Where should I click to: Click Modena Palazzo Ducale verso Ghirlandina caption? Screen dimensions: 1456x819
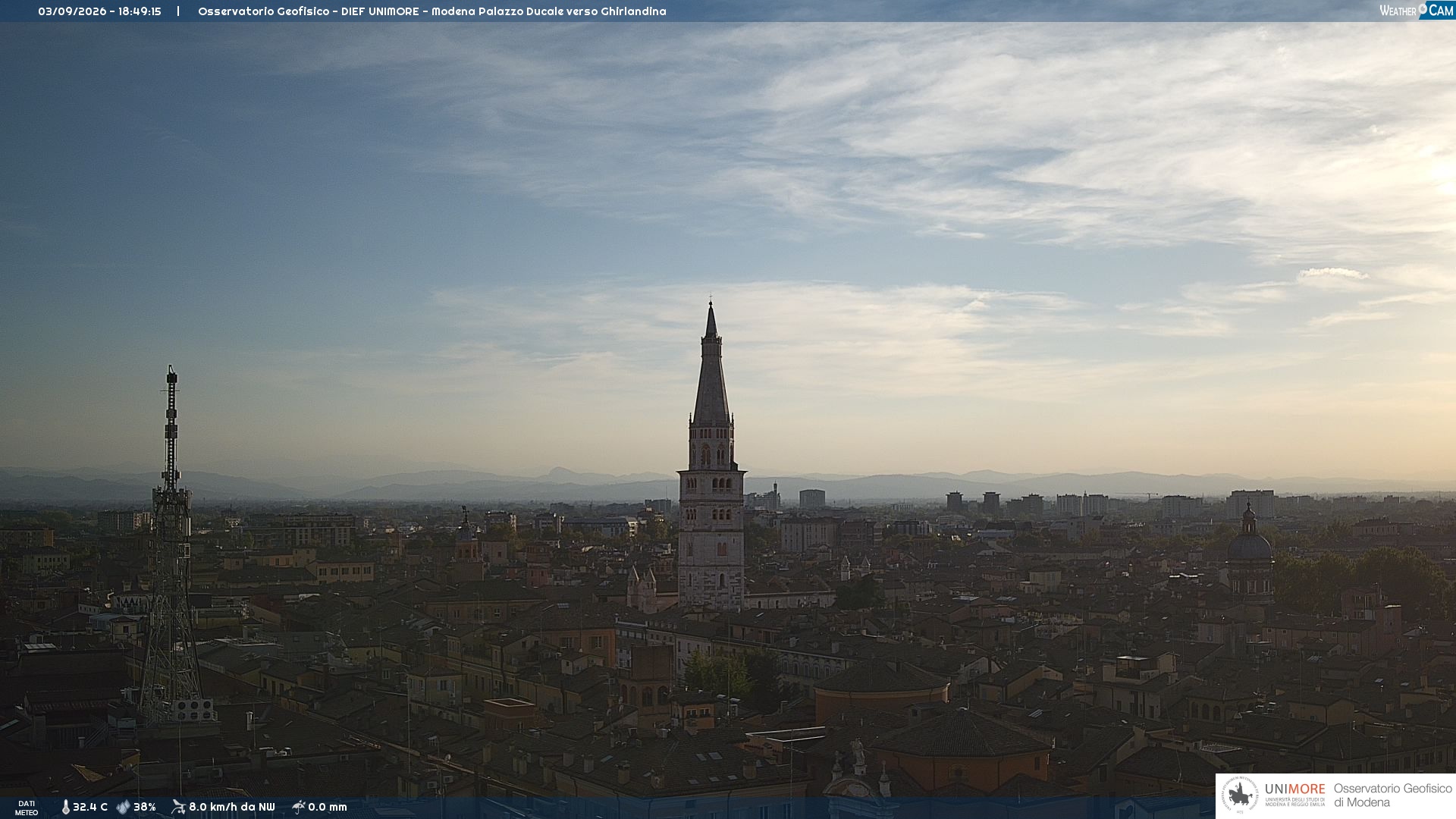click(549, 11)
